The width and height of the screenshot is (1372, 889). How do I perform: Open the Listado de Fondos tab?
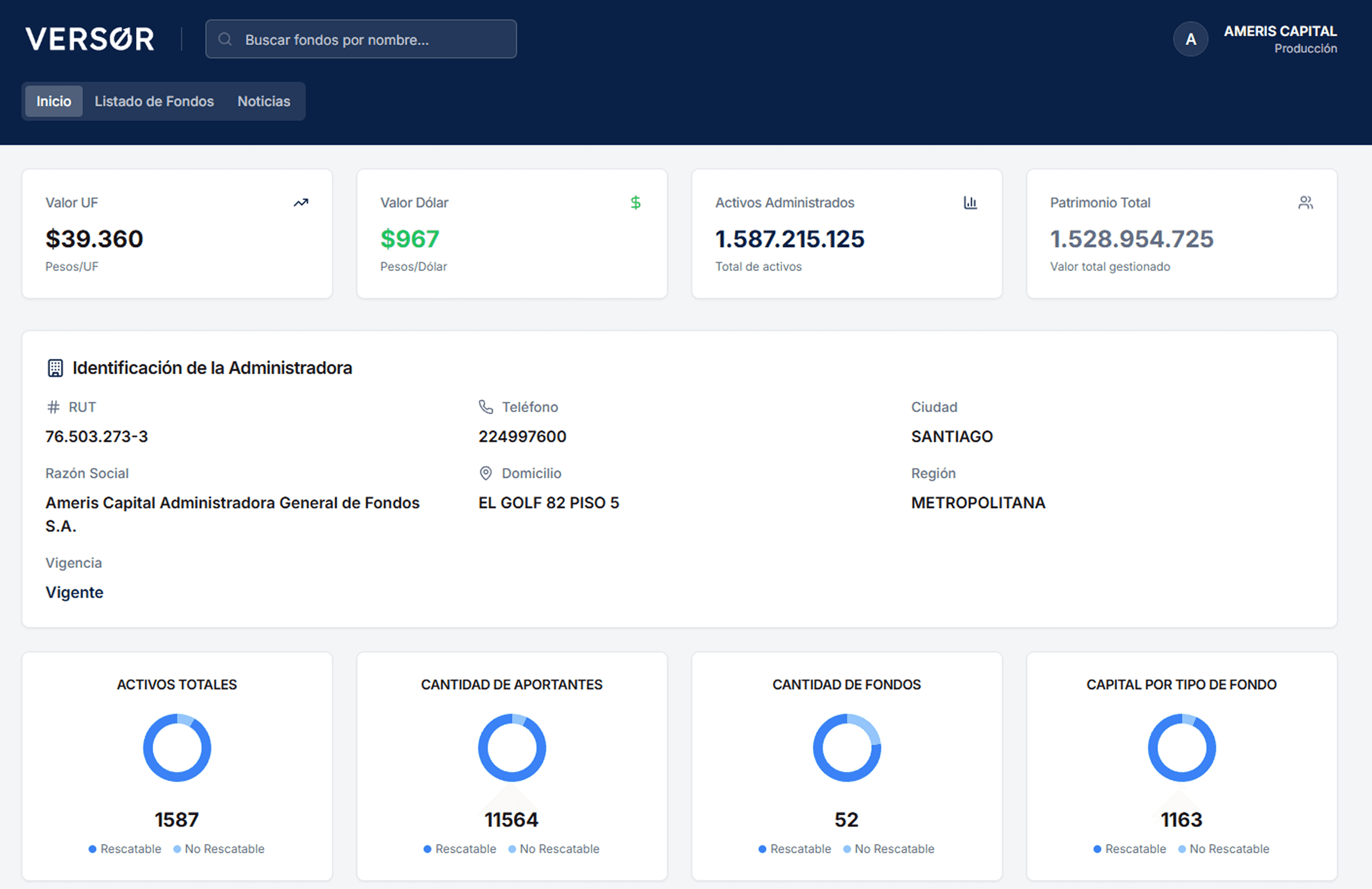[x=154, y=101]
